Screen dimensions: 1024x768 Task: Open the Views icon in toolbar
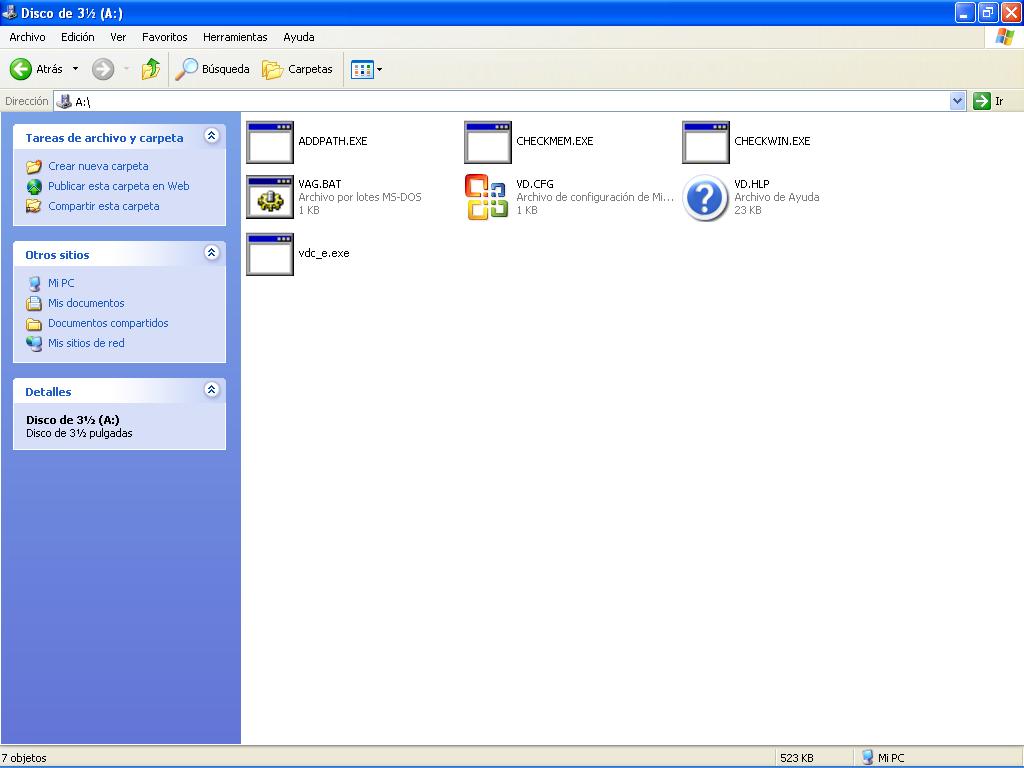[x=362, y=69]
